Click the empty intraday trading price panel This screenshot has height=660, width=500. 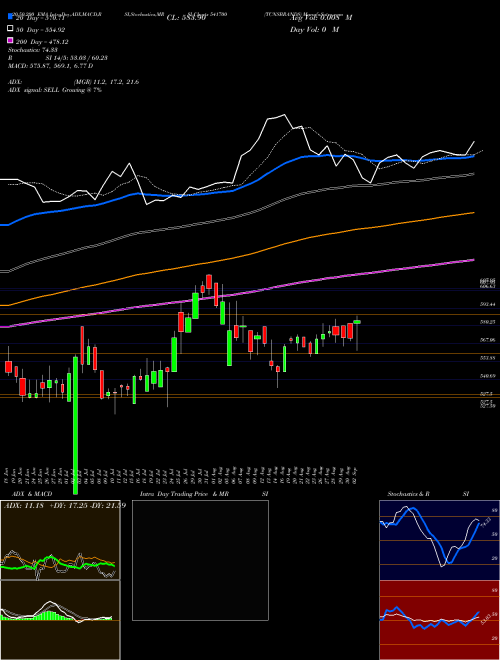point(200,560)
